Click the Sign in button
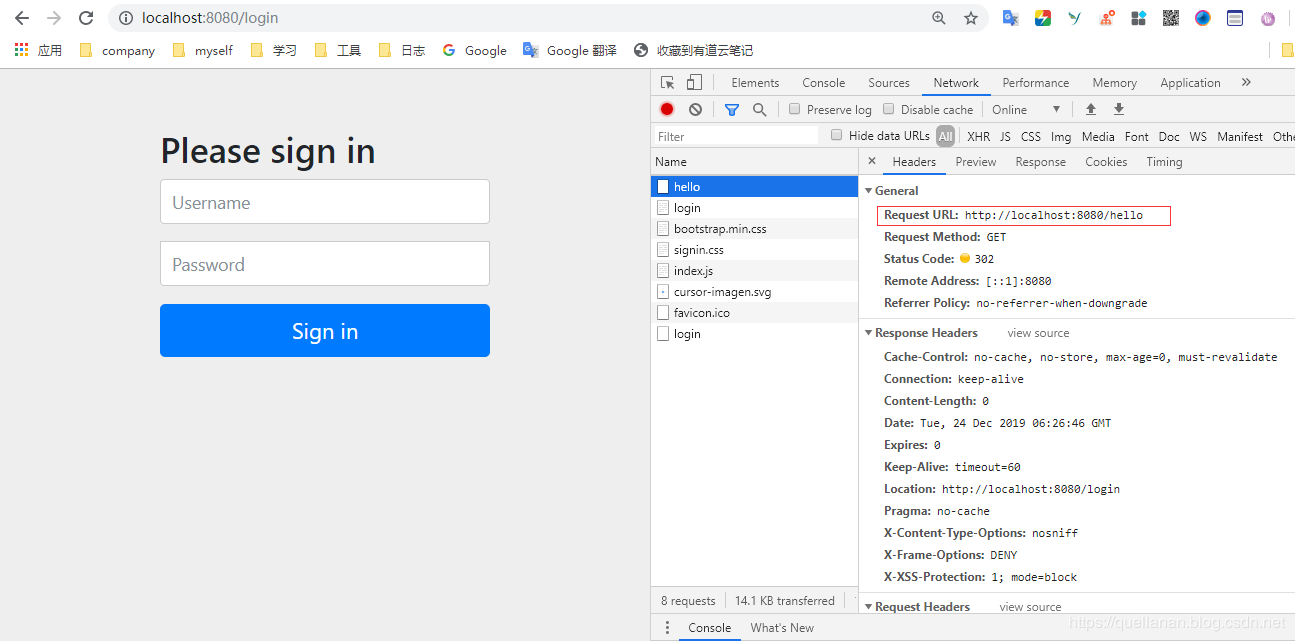This screenshot has height=641, width=1295. tap(324, 330)
